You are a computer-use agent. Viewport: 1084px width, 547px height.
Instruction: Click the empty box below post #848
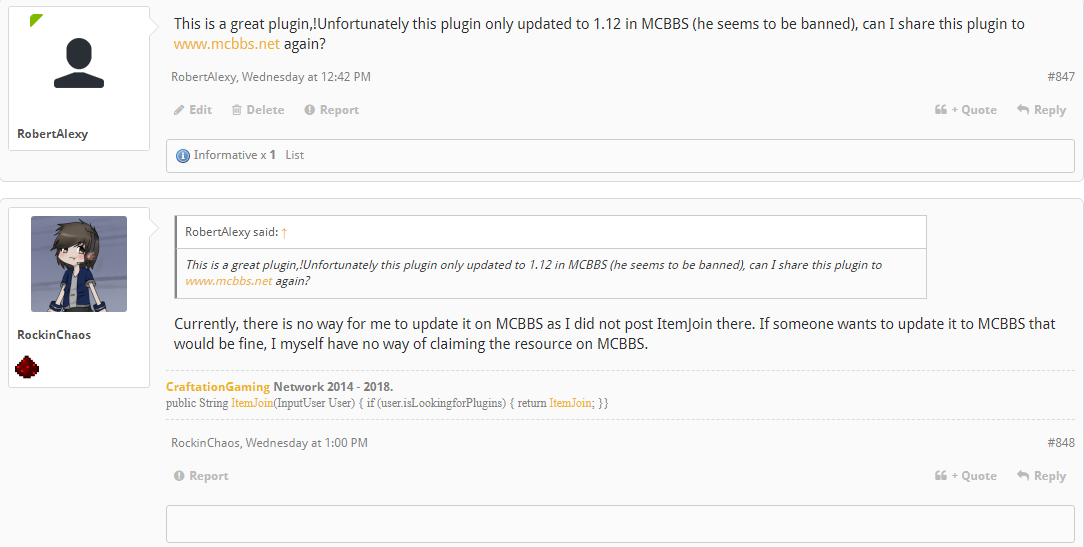[x=620, y=524]
